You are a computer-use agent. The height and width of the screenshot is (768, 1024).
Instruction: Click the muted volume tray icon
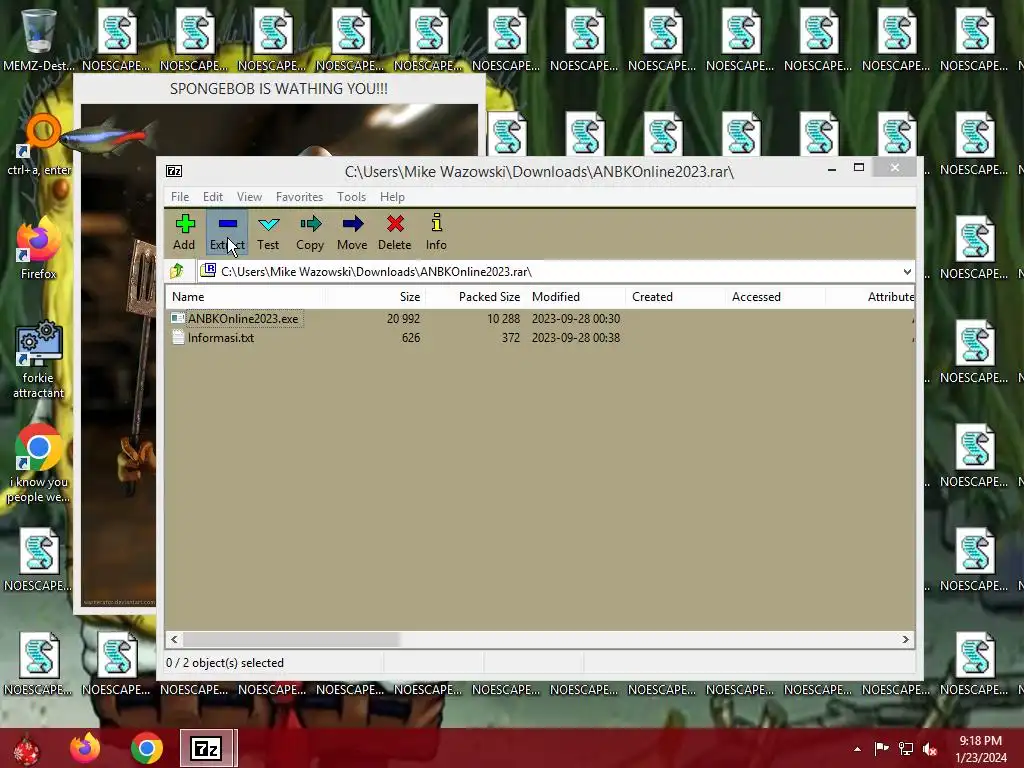point(929,748)
